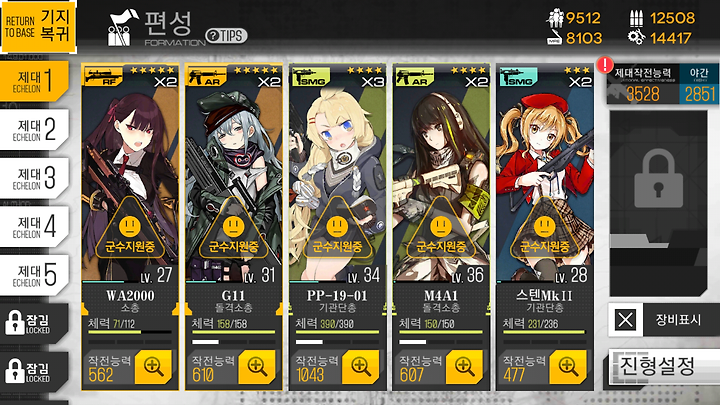Open PP-19-01 combat power magnifier icon
This screenshot has width=720, height=405.
click(x=361, y=366)
